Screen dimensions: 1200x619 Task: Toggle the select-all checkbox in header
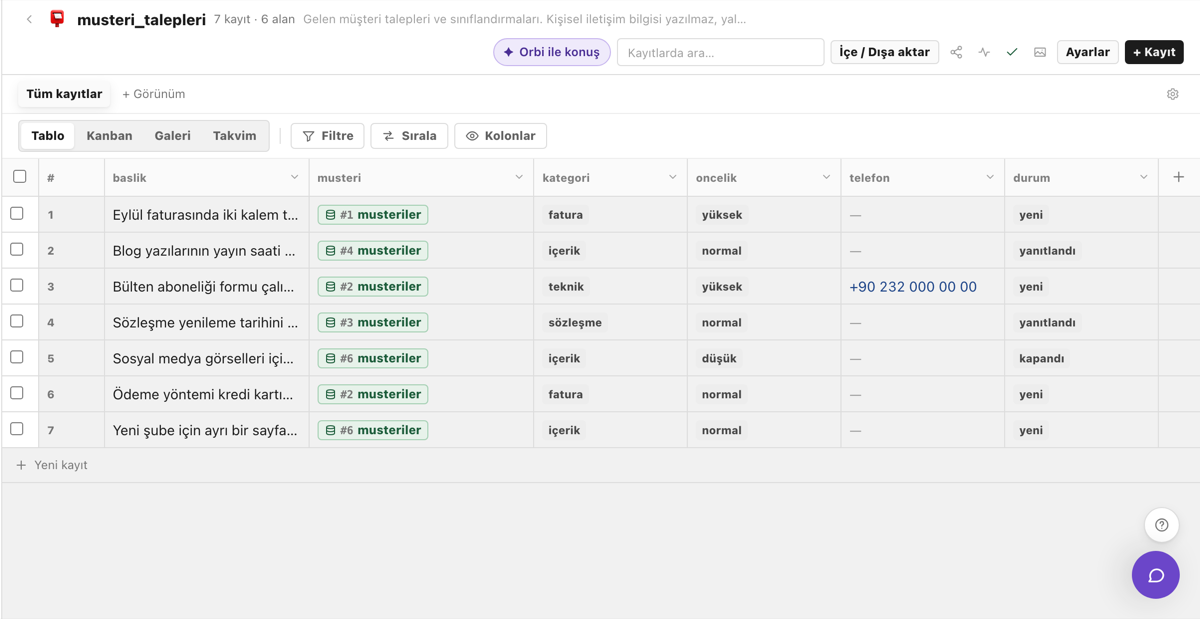[19, 177]
